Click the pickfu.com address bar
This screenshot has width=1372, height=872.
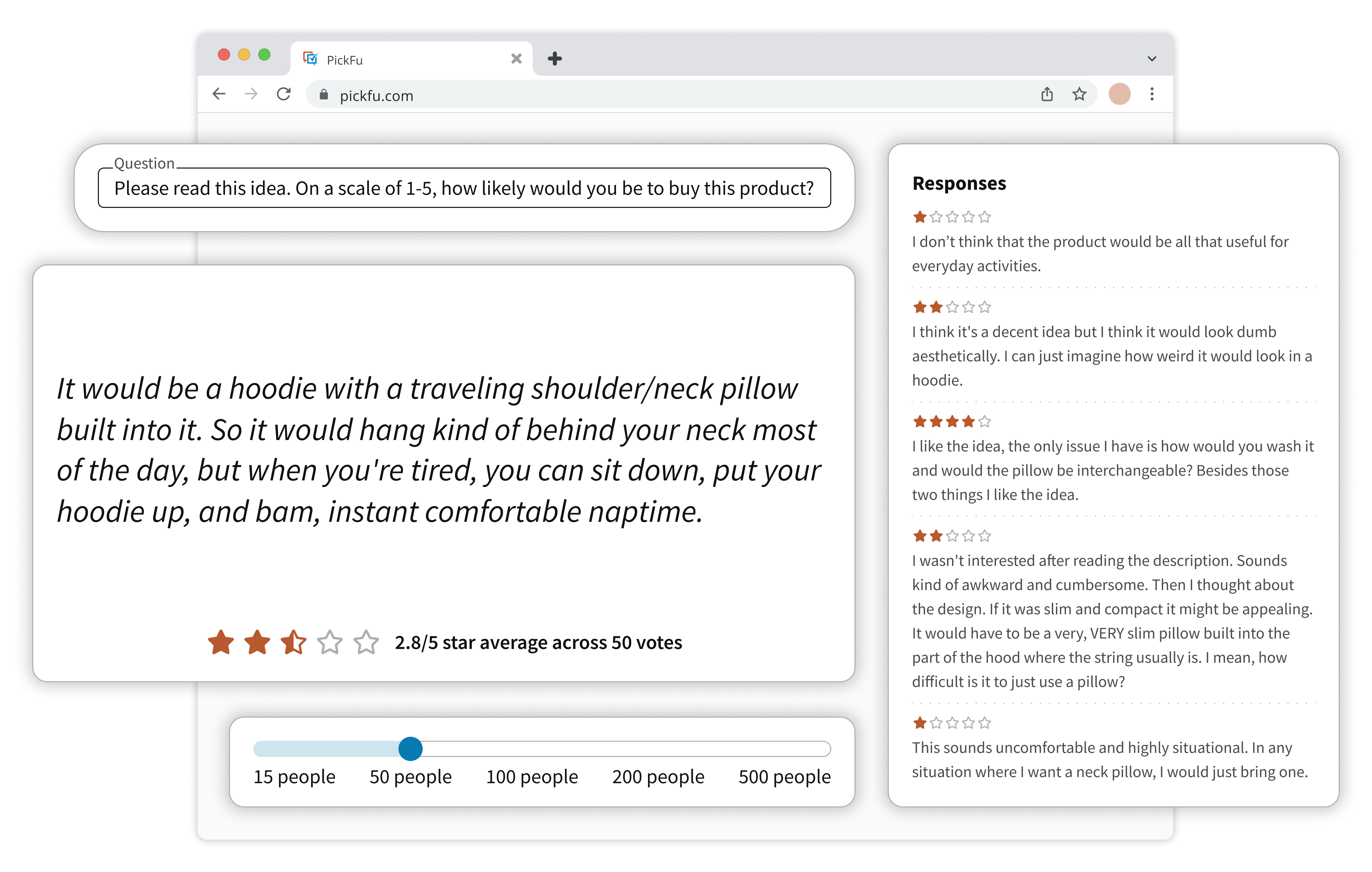point(672,95)
